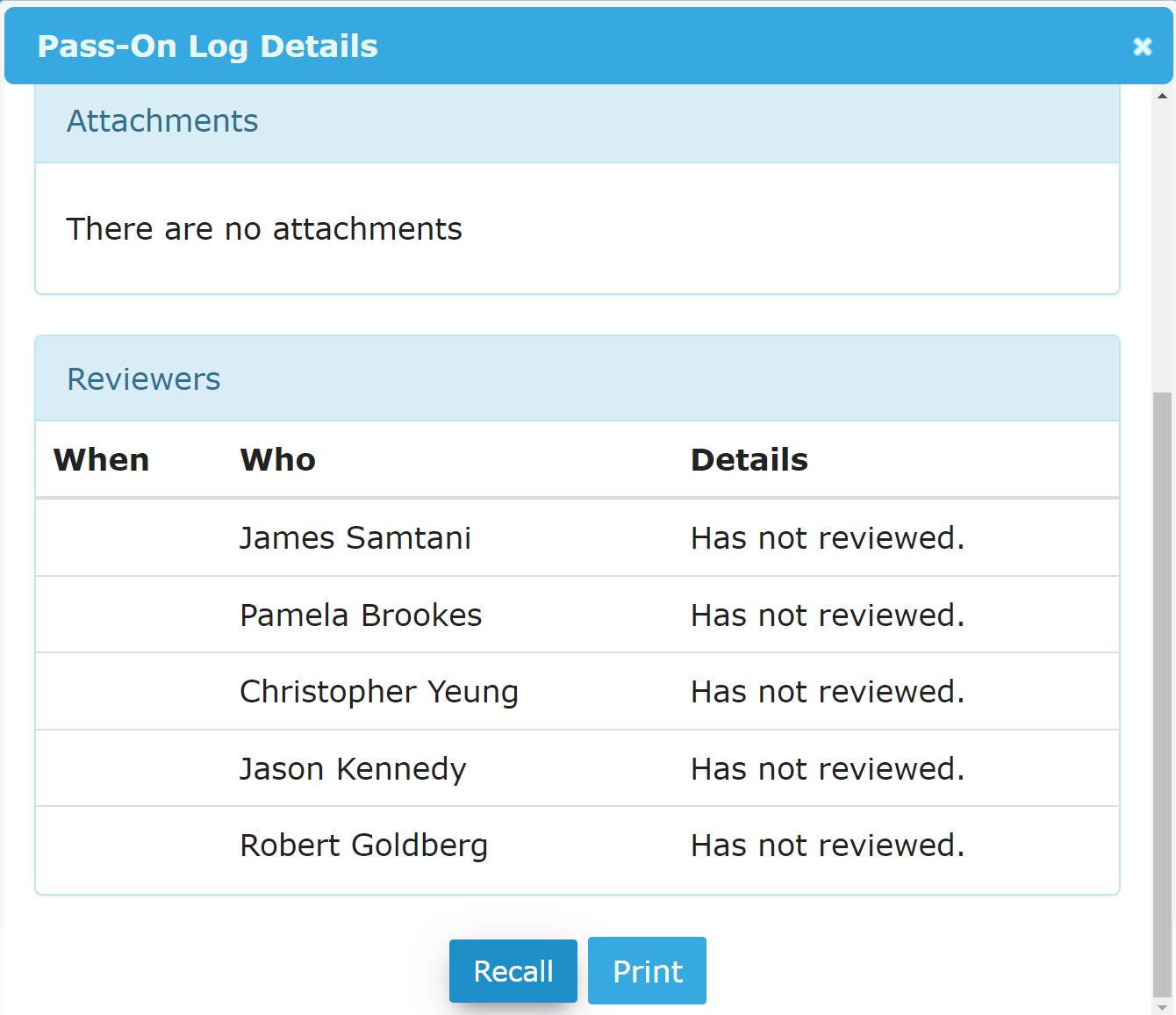The height and width of the screenshot is (1015, 1176).
Task: Select reviewer James Samtani
Action: pos(355,538)
